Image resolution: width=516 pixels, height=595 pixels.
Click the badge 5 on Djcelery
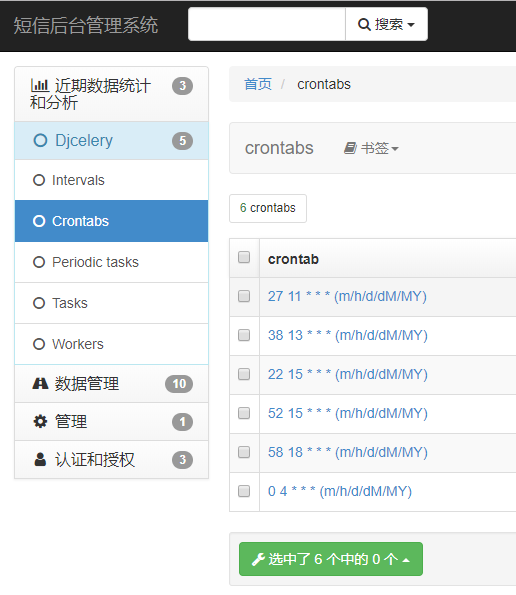coord(182,141)
